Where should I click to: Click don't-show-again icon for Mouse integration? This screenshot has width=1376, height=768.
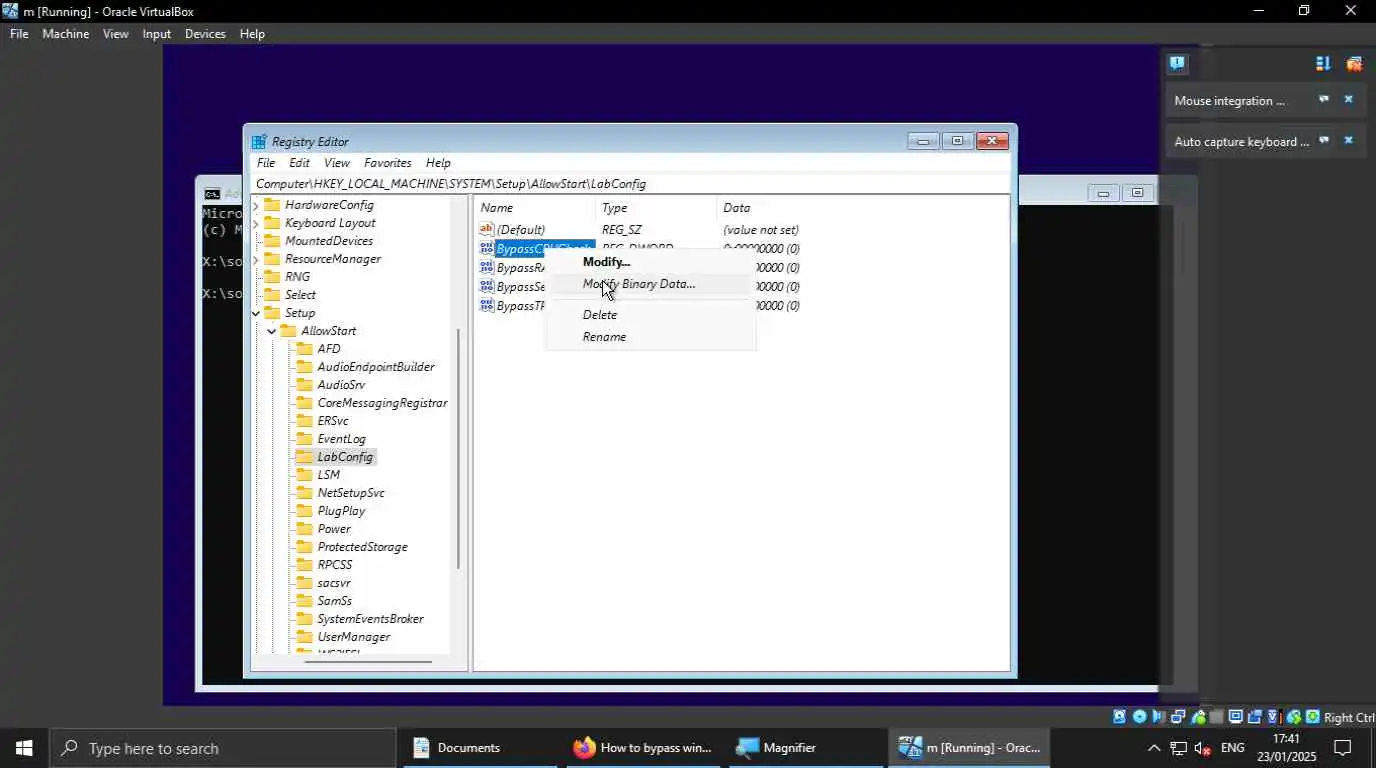pyautogui.click(x=1323, y=100)
